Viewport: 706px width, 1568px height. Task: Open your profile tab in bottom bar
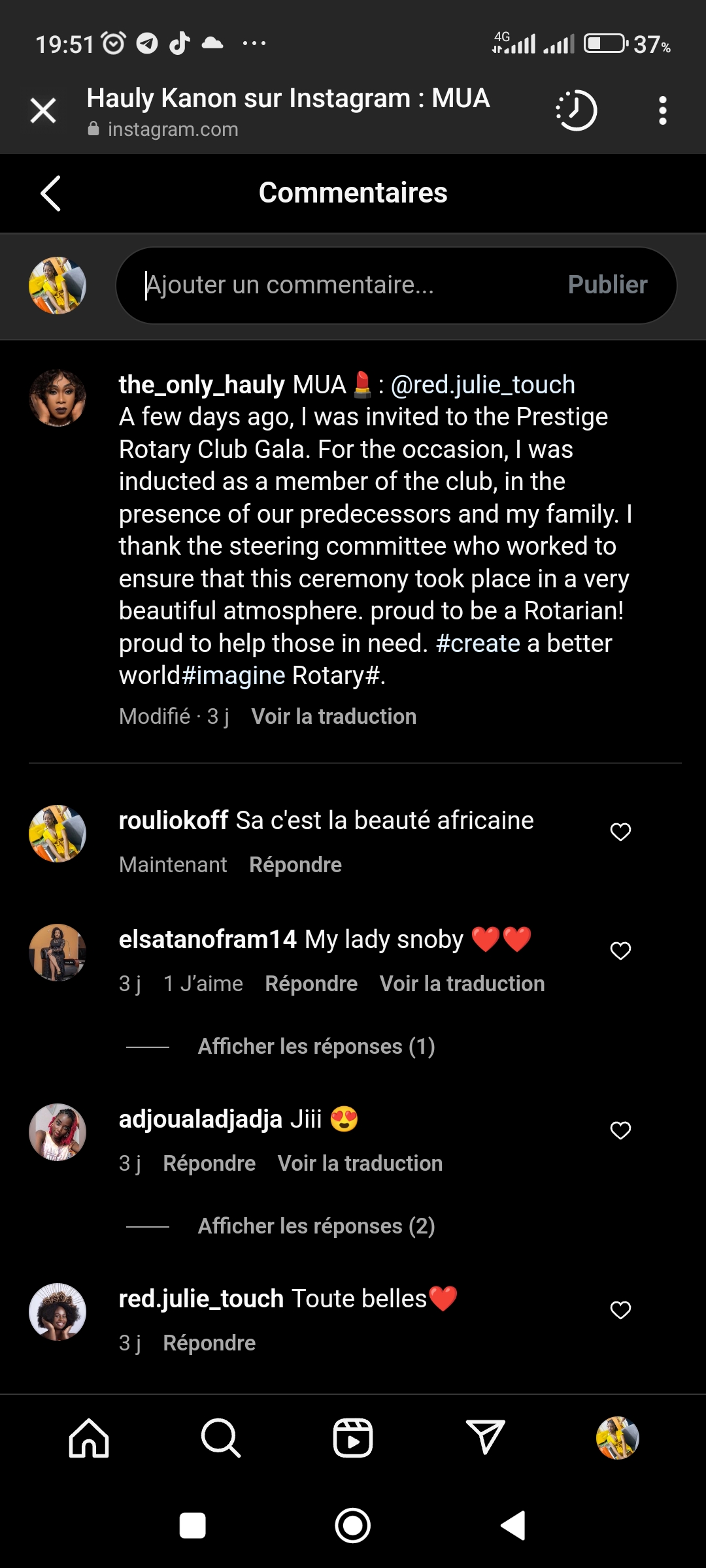pos(617,1438)
